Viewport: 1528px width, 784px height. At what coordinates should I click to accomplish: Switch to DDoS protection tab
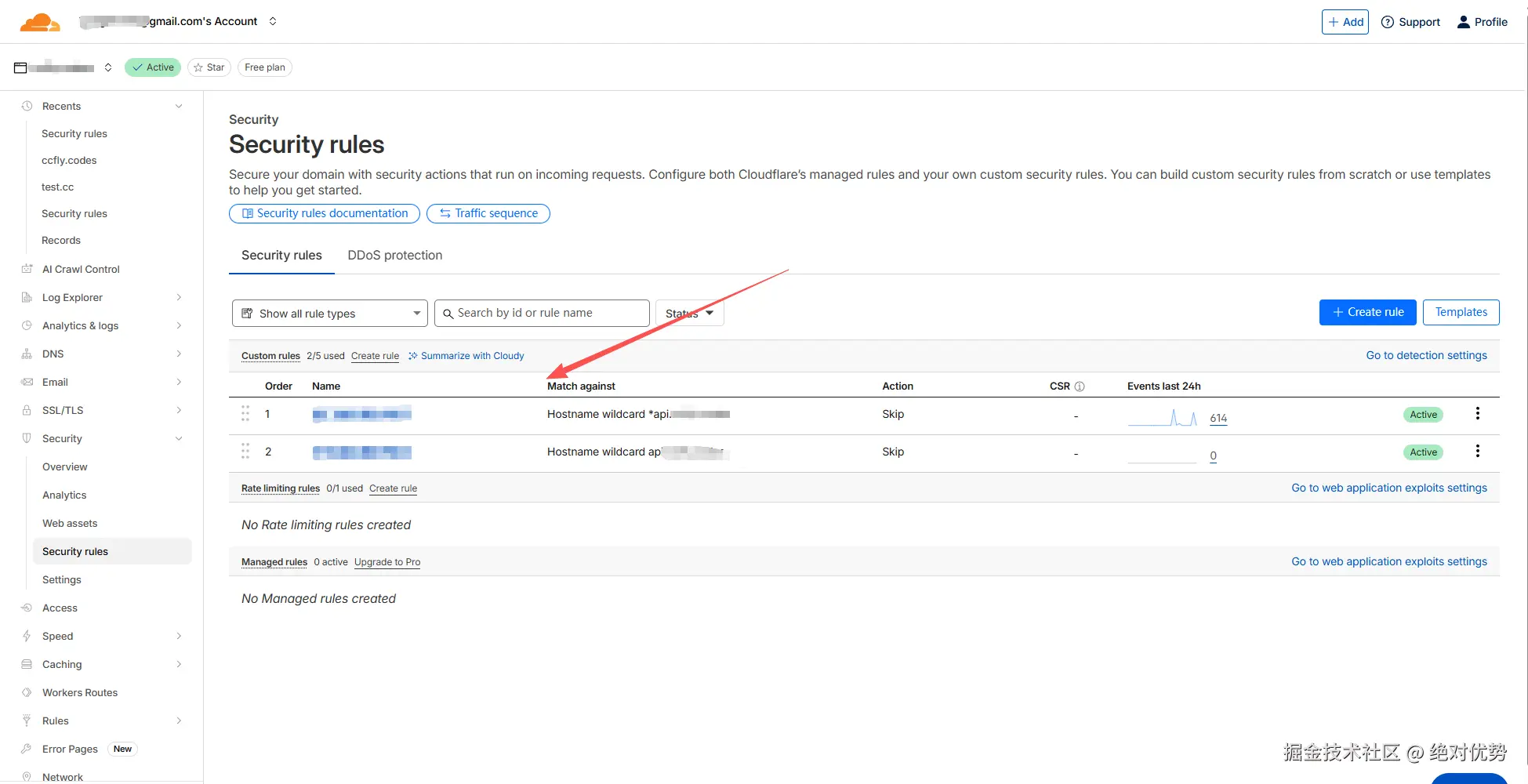tap(395, 256)
